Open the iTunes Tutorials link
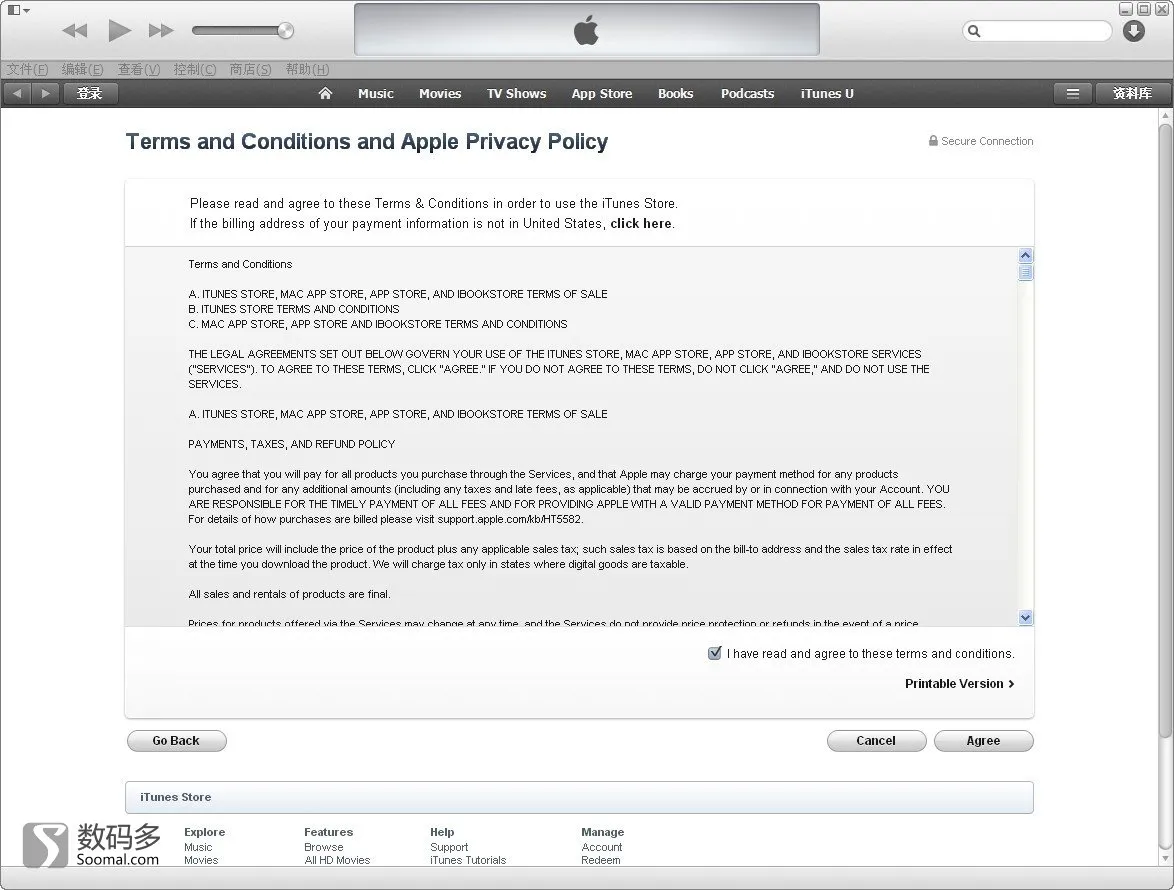 coord(468,860)
